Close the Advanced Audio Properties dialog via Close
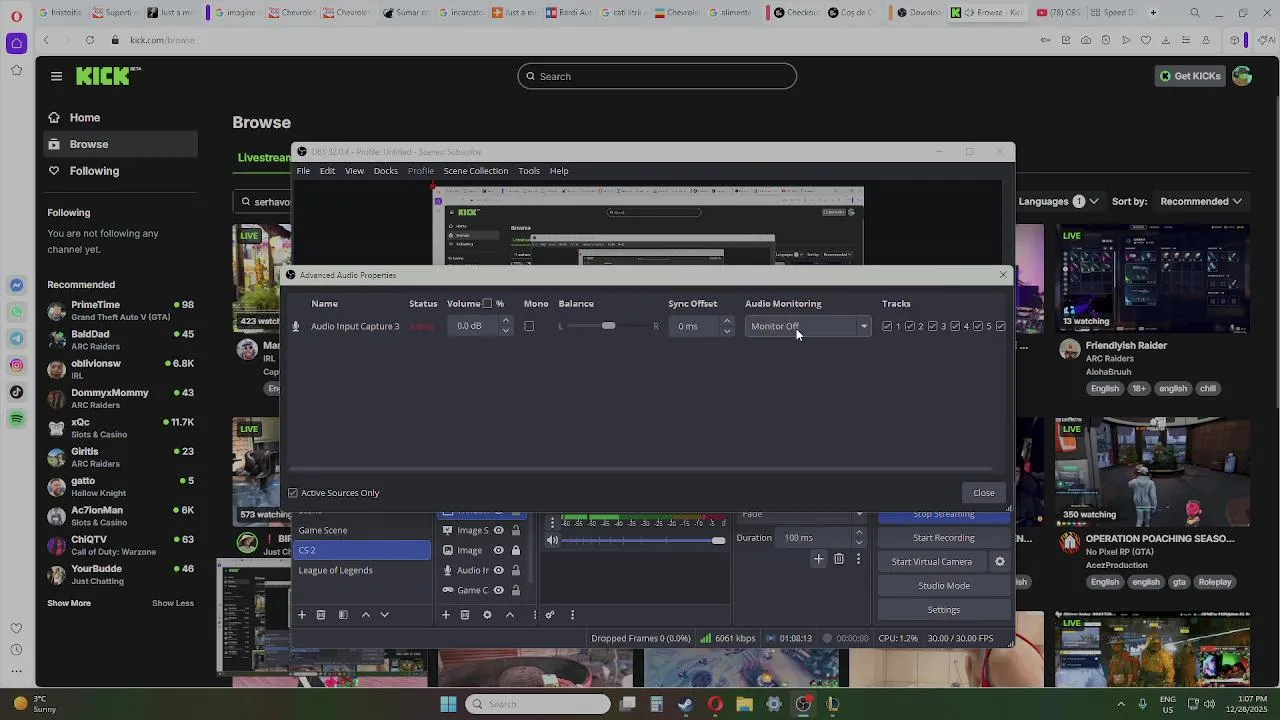 click(x=984, y=493)
